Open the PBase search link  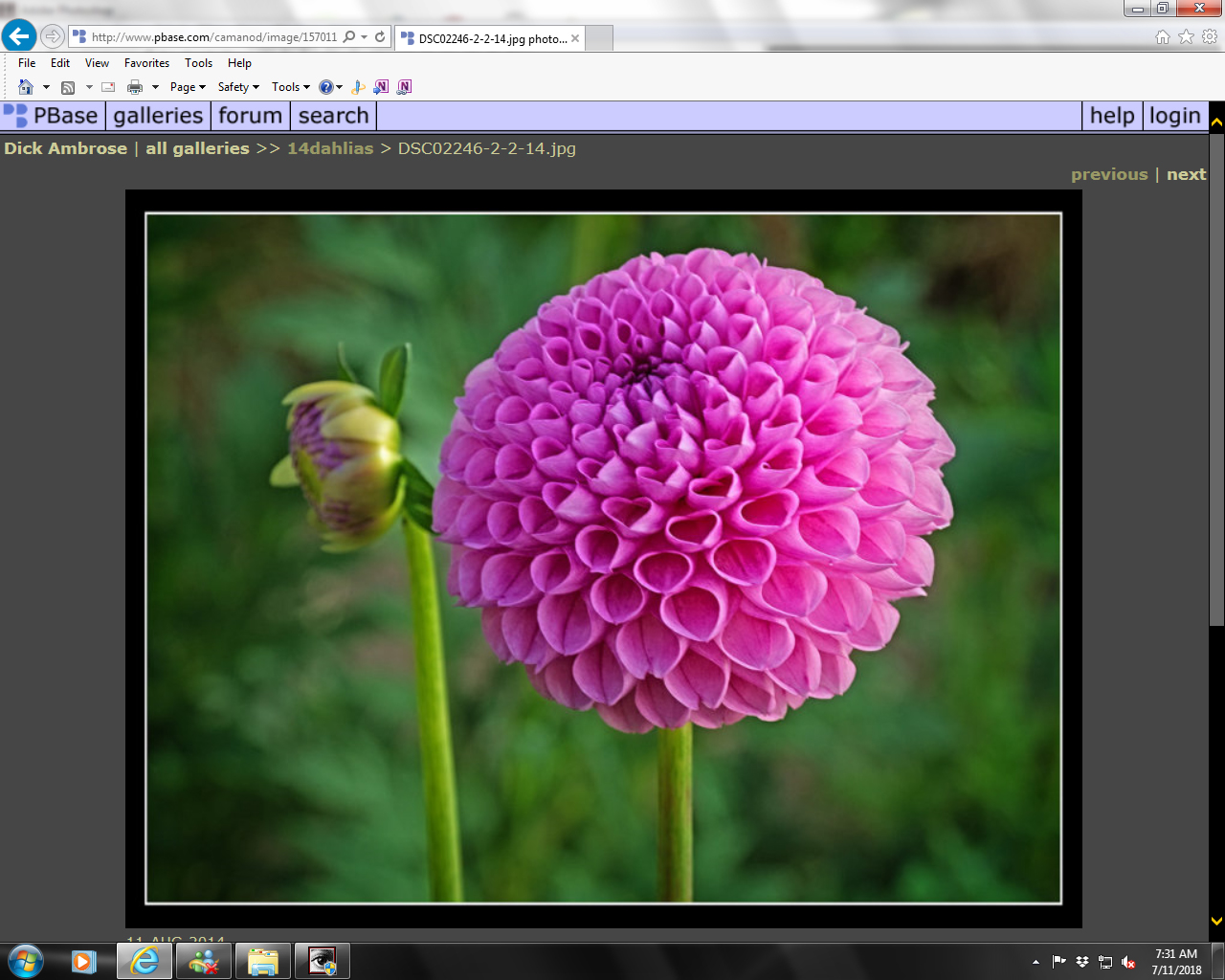pos(333,116)
